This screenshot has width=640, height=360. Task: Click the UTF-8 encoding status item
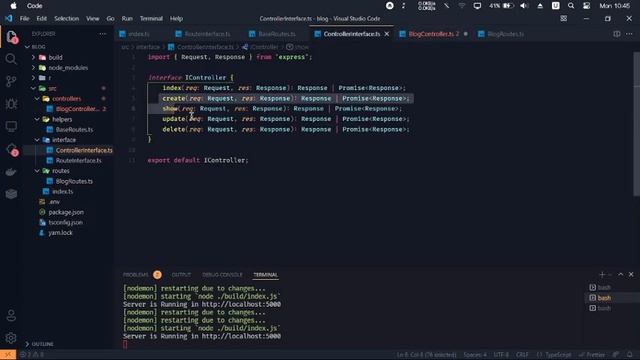point(501,355)
